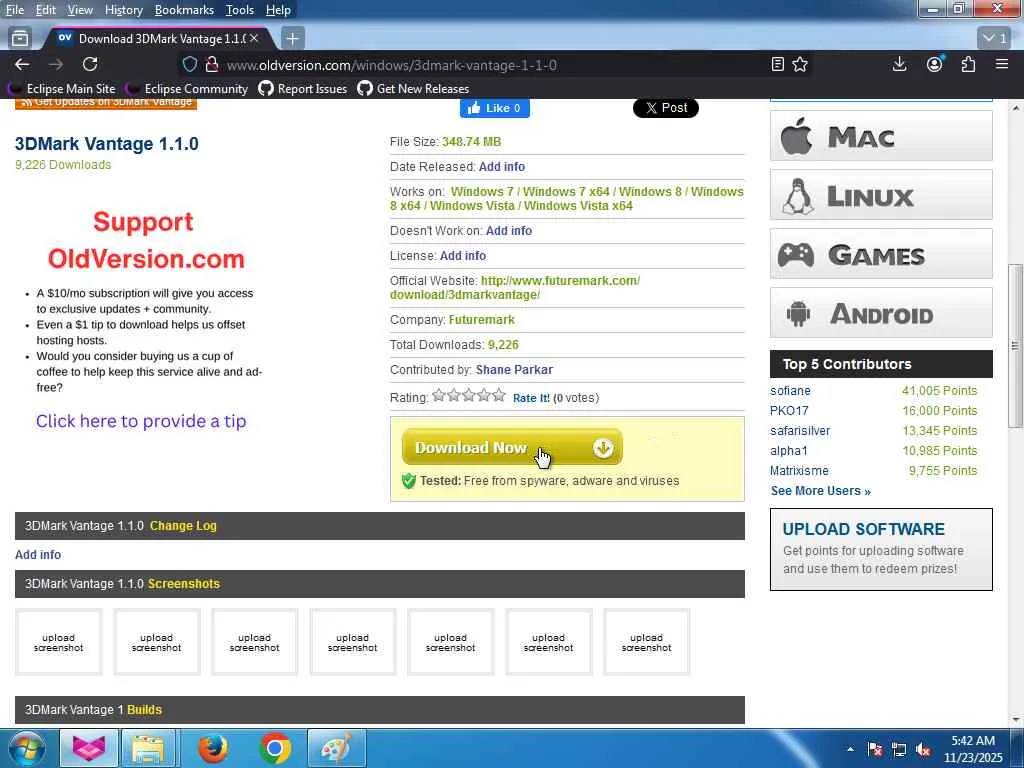Add info for Doesn't Work on
Viewport: 1024px width, 768px height.
pos(509,231)
